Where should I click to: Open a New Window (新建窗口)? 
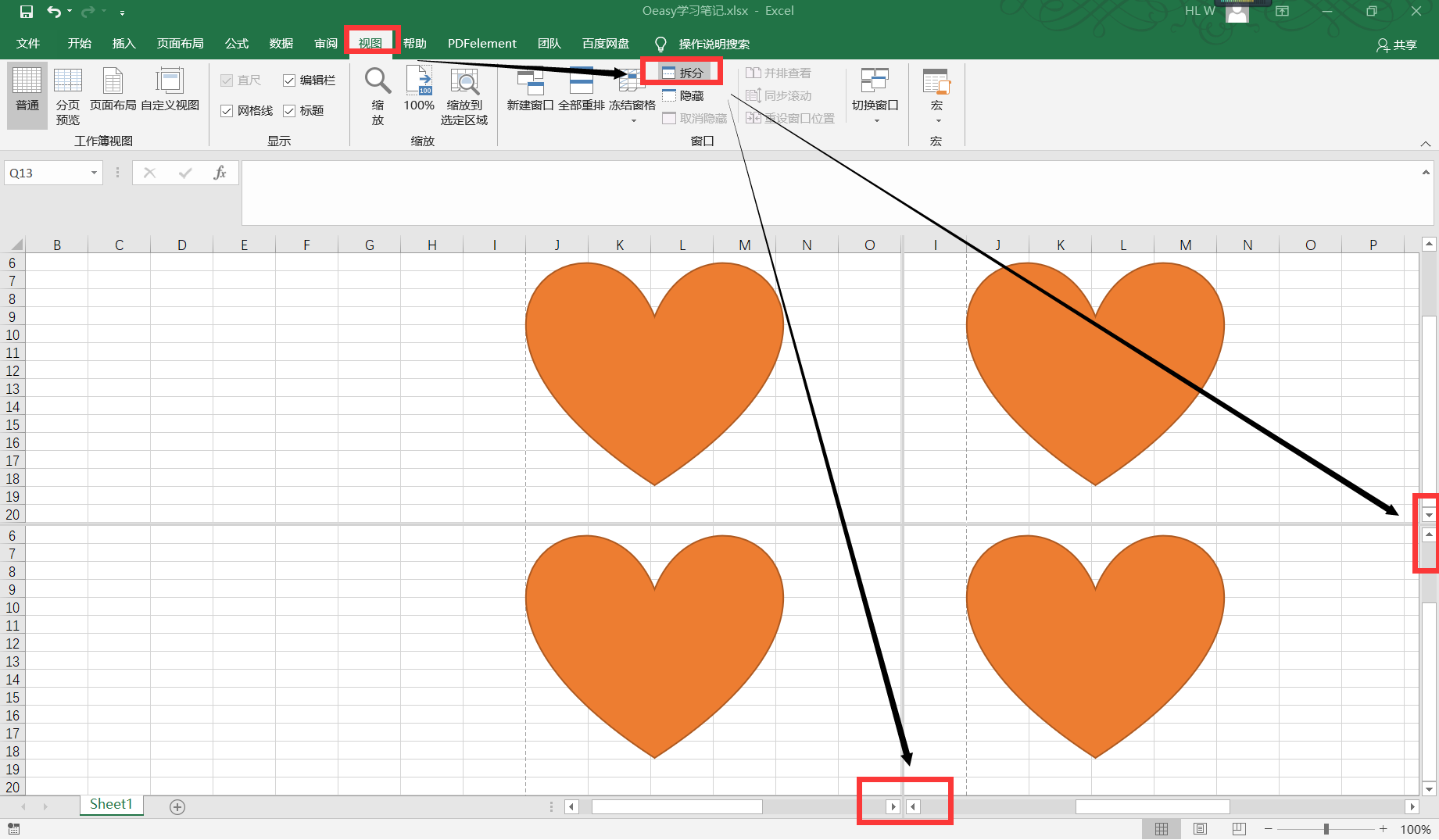(530, 89)
